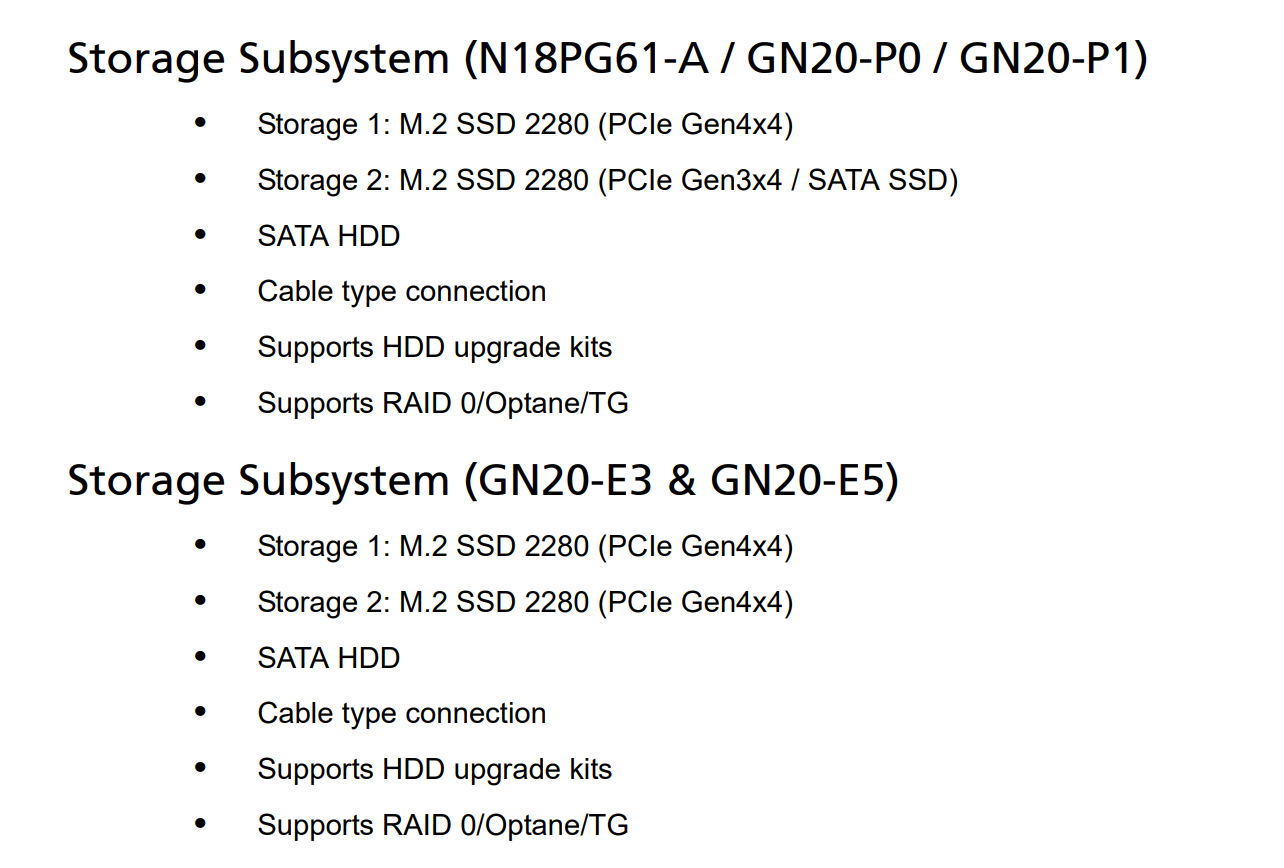This screenshot has width=1284, height=868.
Task: Click "SATA HDD" in the N18PG61-A section
Action: pyautogui.click(x=328, y=236)
